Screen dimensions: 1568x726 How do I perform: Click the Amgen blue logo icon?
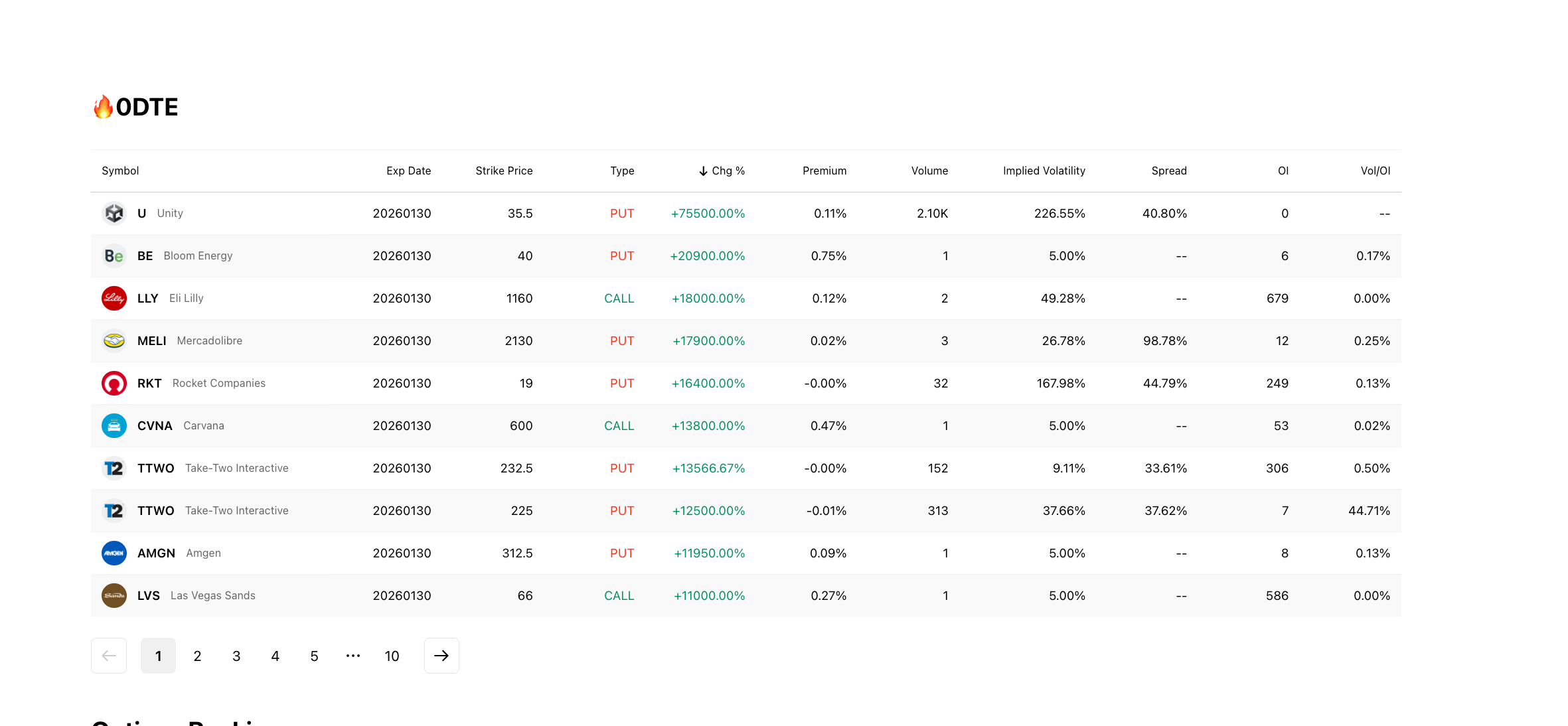114,553
